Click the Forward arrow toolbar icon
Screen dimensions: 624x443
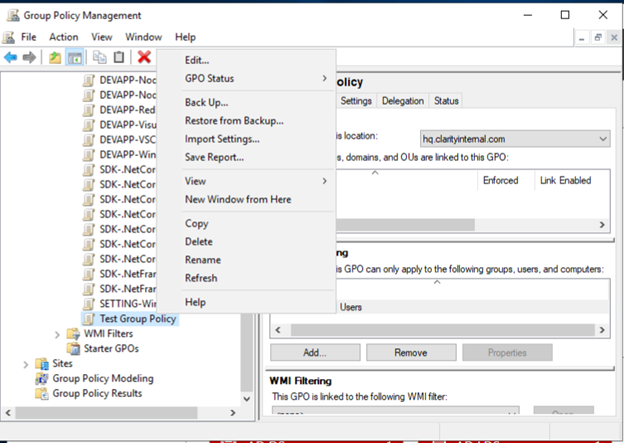click(x=29, y=58)
